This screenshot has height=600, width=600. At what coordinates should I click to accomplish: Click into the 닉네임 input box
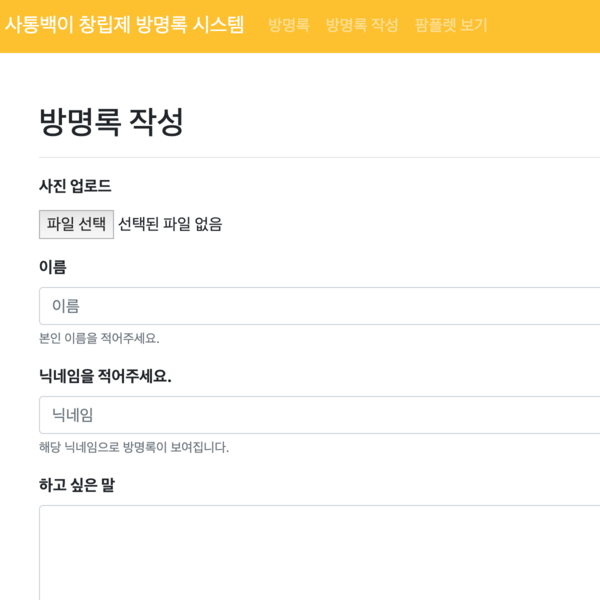click(320, 415)
